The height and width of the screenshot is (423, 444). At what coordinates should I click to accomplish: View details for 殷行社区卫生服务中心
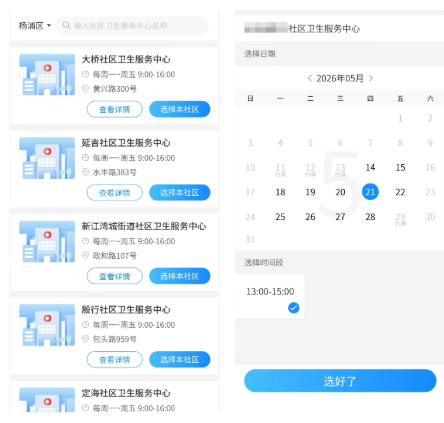[x=115, y=360]
